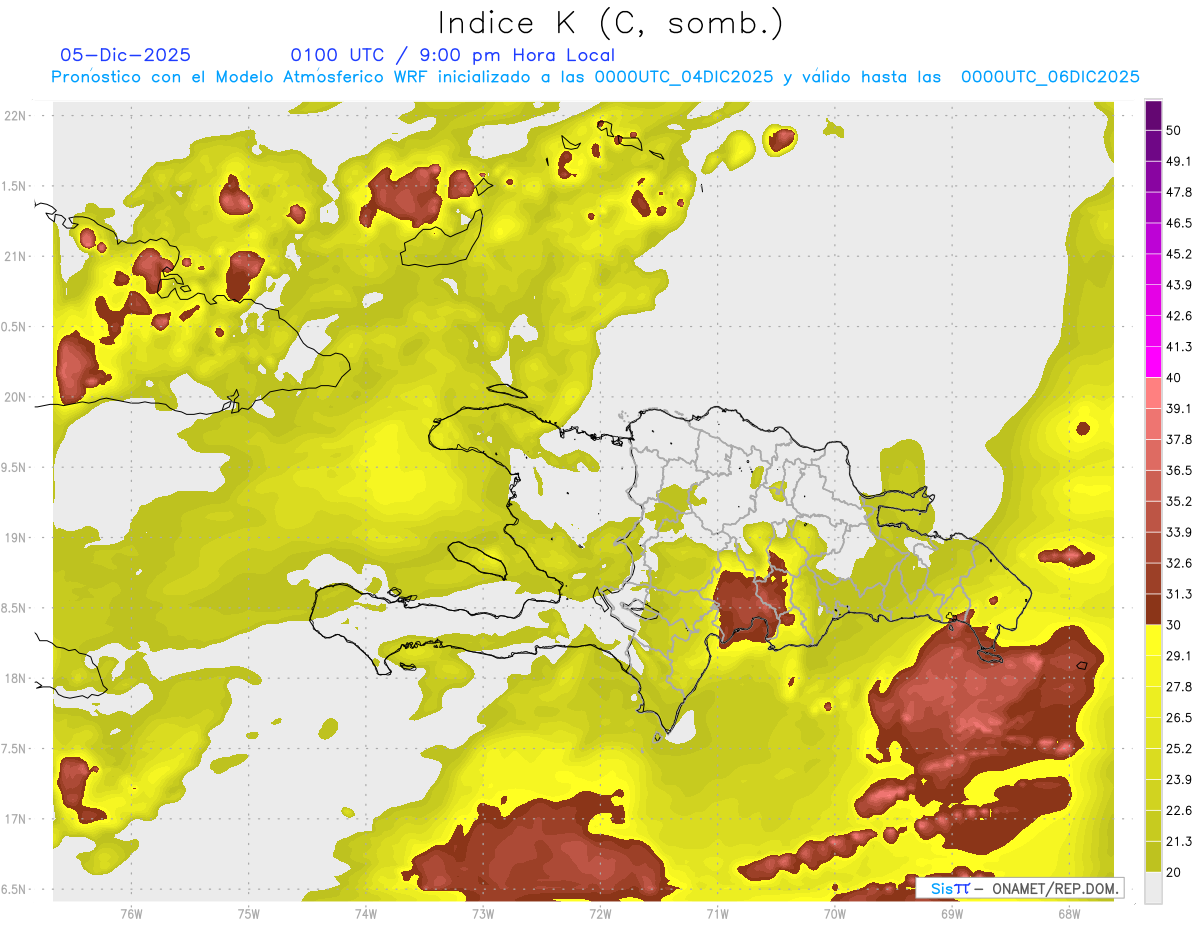This screenshot has height=927, width=1200.
Task: Click the colorbar label "21.3"
Action: click(1179, 842)
